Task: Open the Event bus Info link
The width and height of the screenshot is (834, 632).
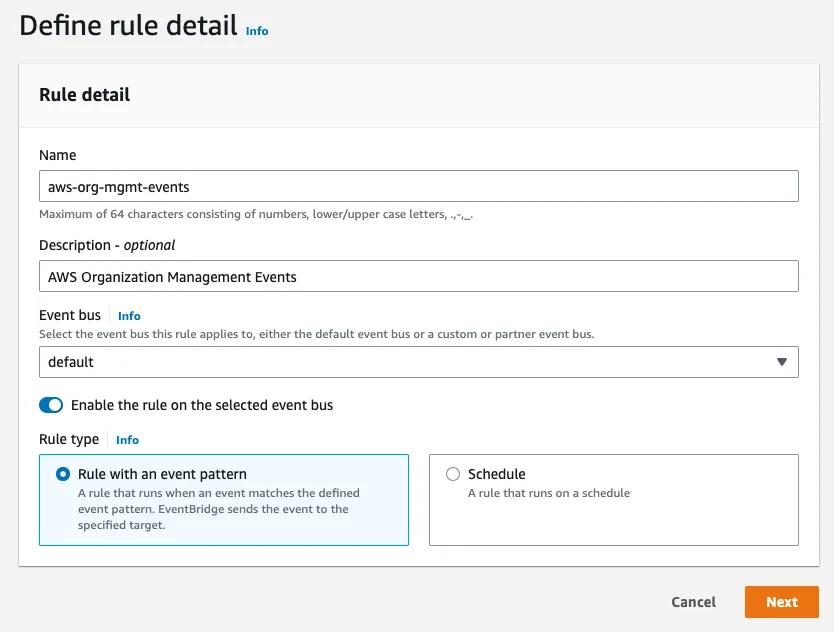Action: coord(129,316)
